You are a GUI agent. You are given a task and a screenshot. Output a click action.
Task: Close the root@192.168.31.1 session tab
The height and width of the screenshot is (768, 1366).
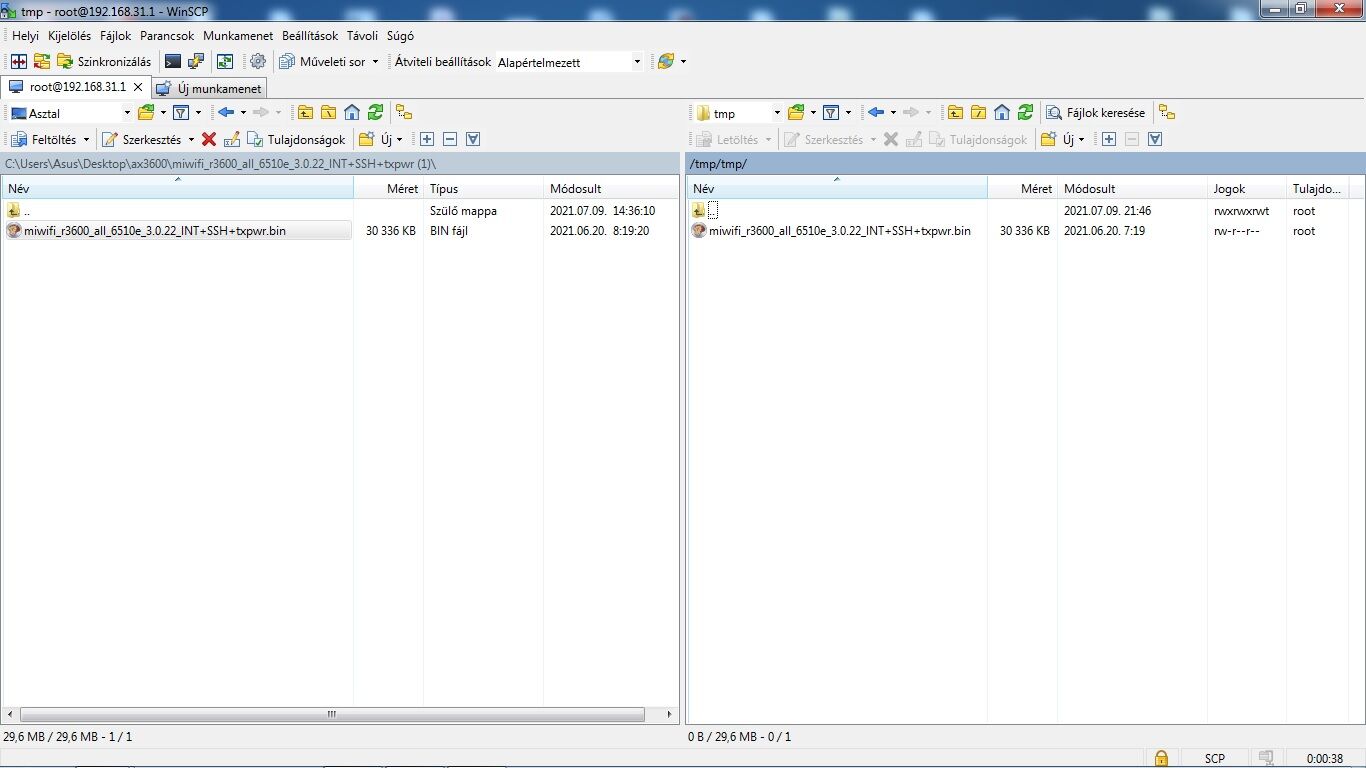[138, 87]
